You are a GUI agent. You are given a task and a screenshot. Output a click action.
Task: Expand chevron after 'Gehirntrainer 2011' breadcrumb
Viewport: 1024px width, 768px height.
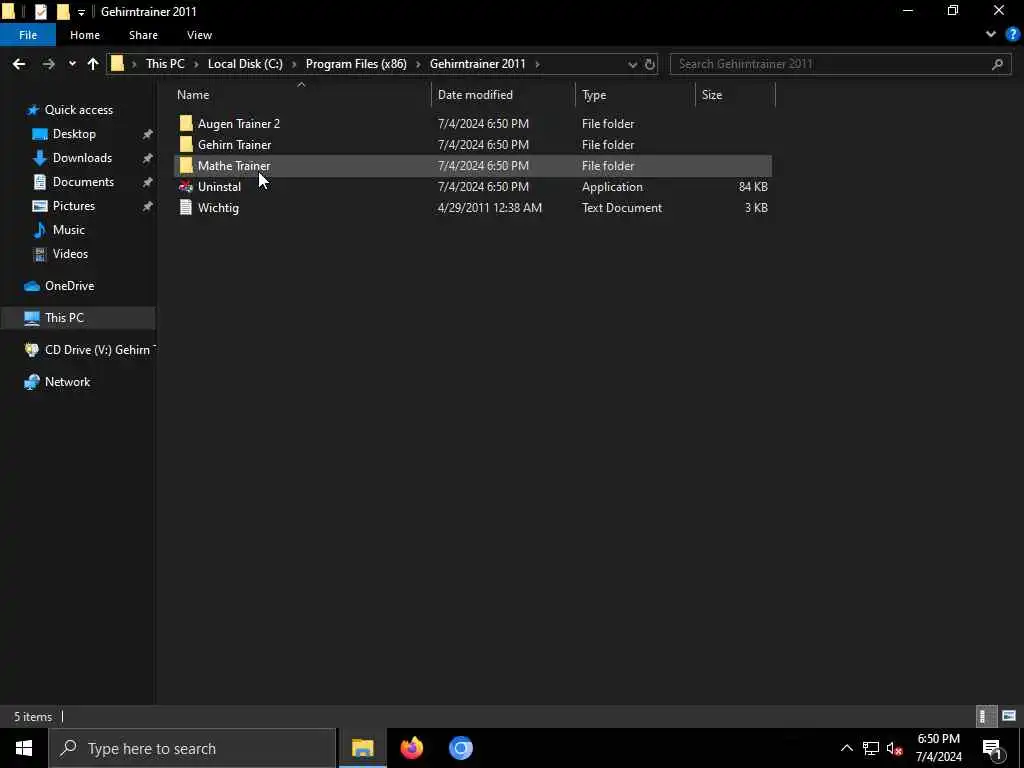pos(537,64)
